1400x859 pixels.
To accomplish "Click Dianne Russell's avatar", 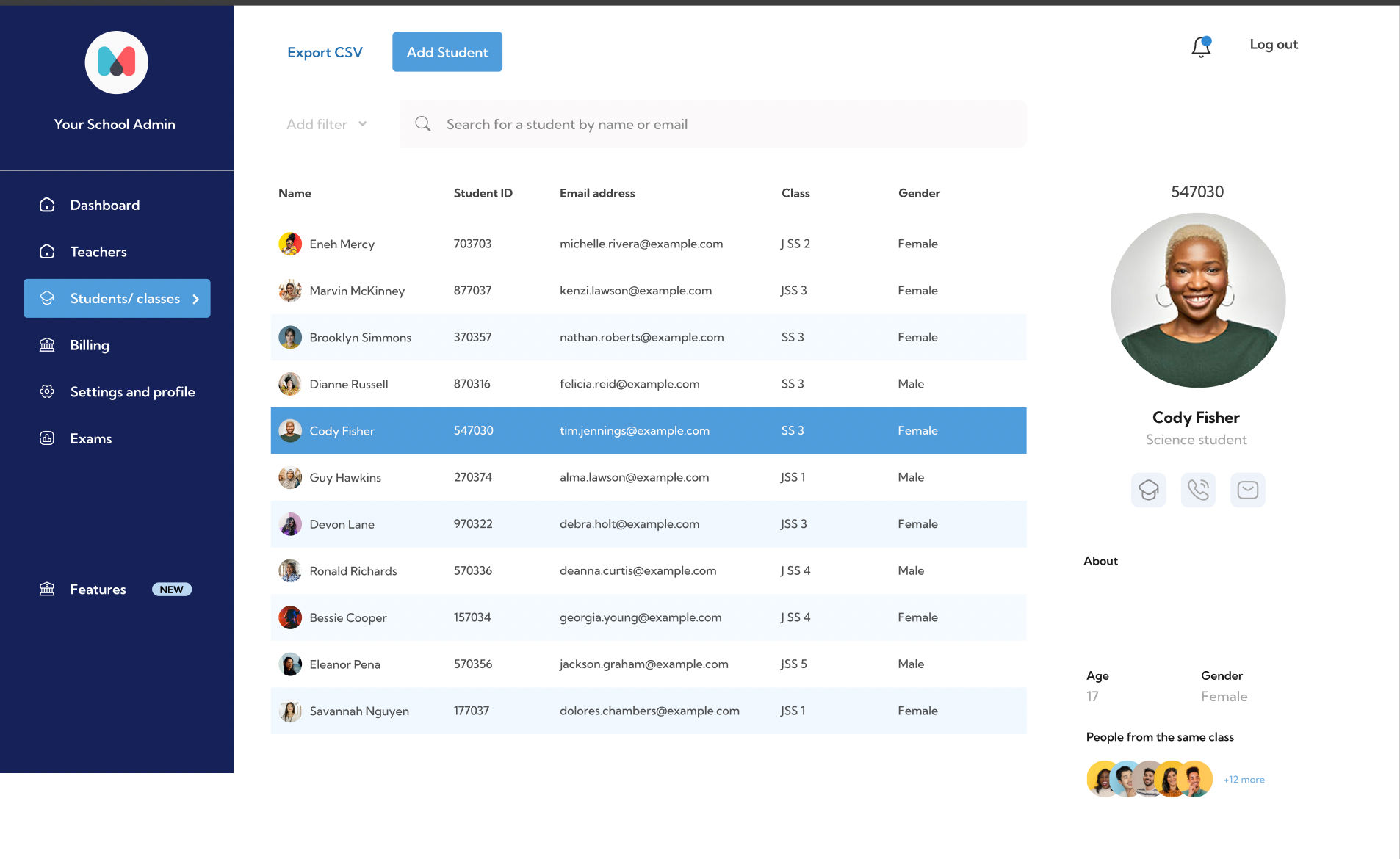I will tap(290, 384).
